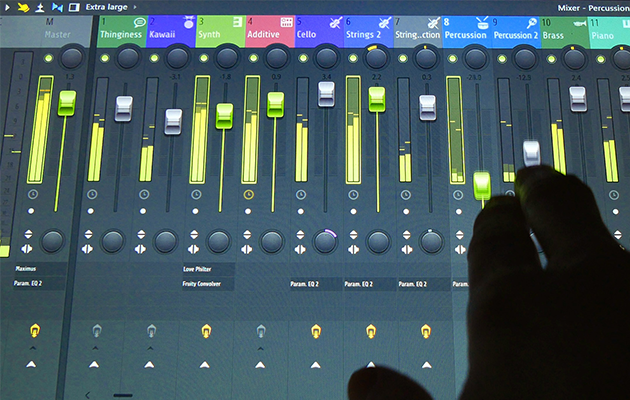Open the Extra large view size dropdown

tap(112, 7)
